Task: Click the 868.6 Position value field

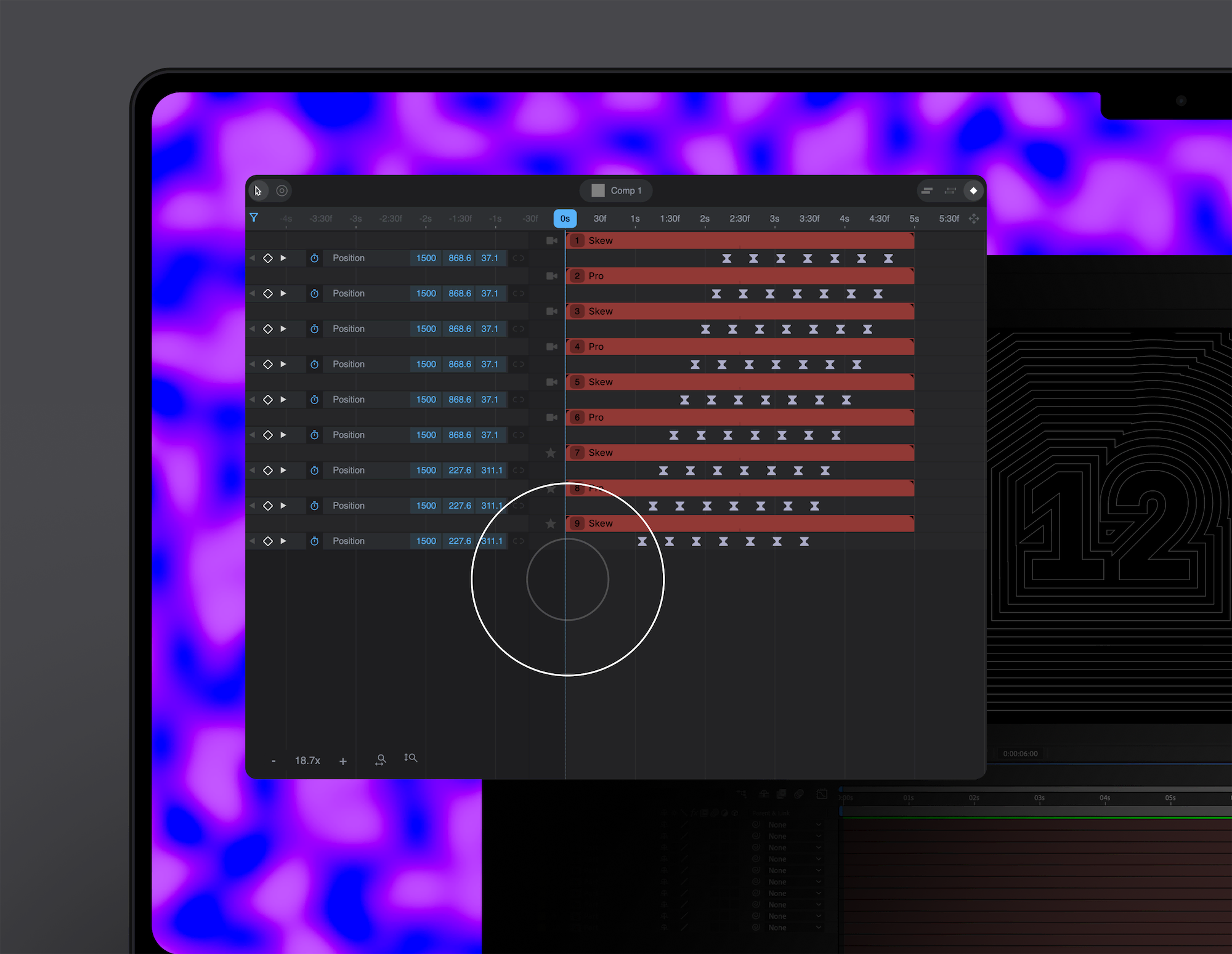Action: 459,258
